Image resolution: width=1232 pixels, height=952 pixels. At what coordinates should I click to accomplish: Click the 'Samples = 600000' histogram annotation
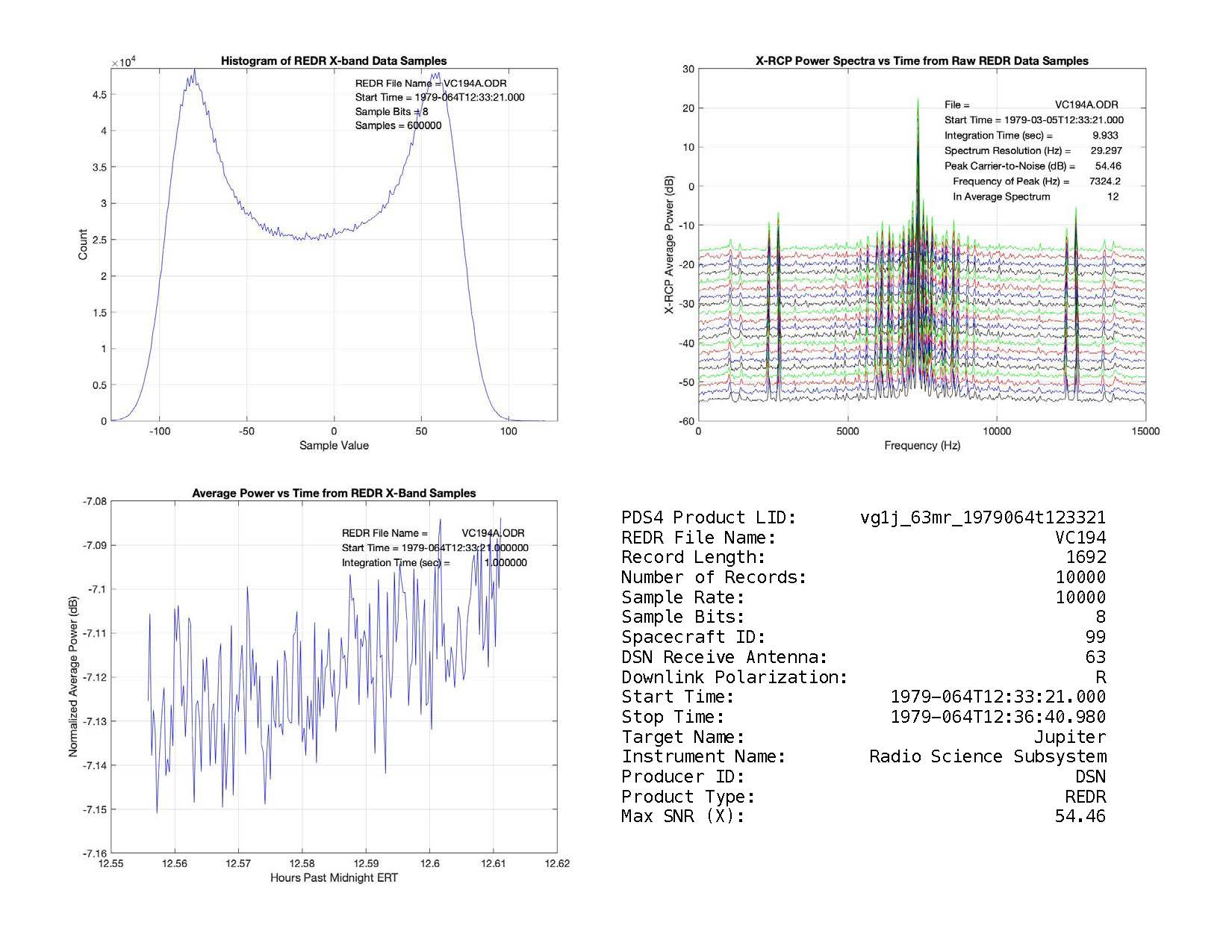[398, 125]
